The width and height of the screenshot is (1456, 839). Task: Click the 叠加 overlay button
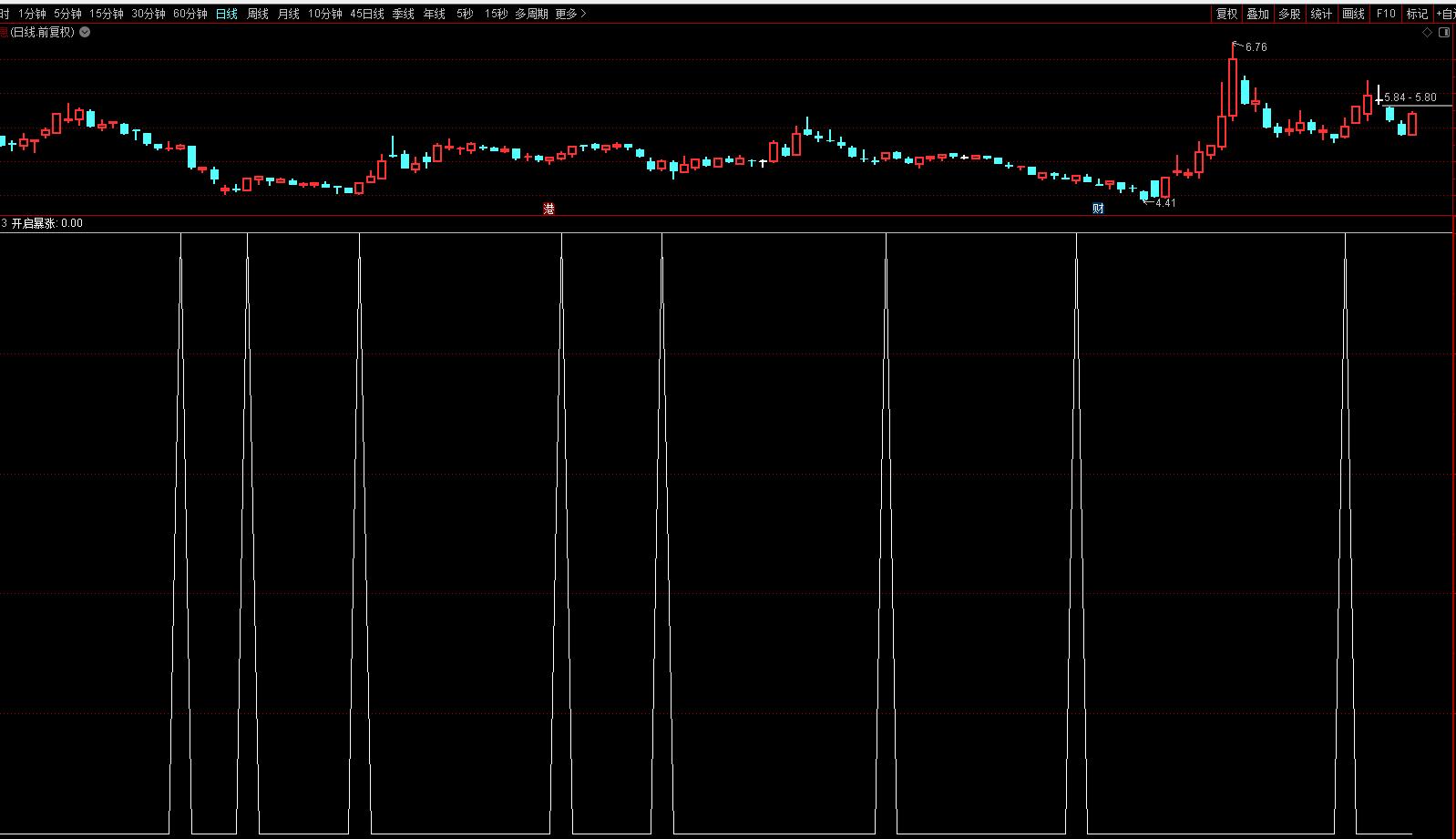[1258, 14]
